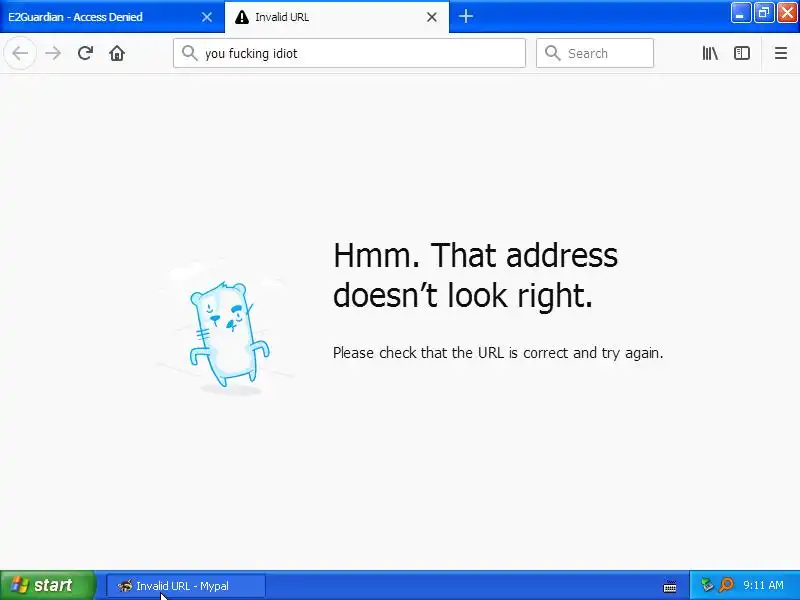800x600 pixels.
Task: Minimize the browser window
Action: [740, 13]
